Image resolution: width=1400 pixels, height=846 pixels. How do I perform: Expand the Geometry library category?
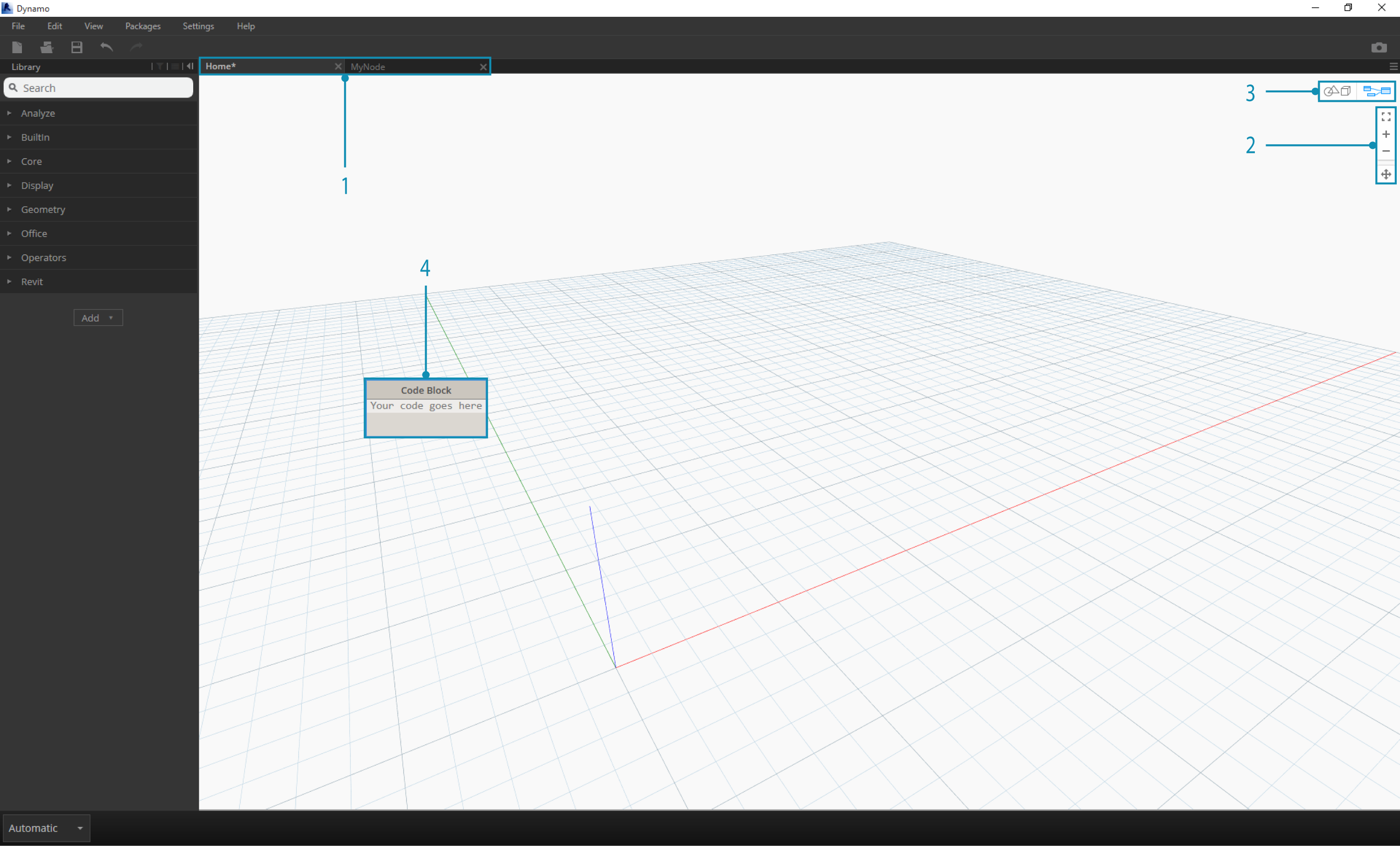(43, 209)
